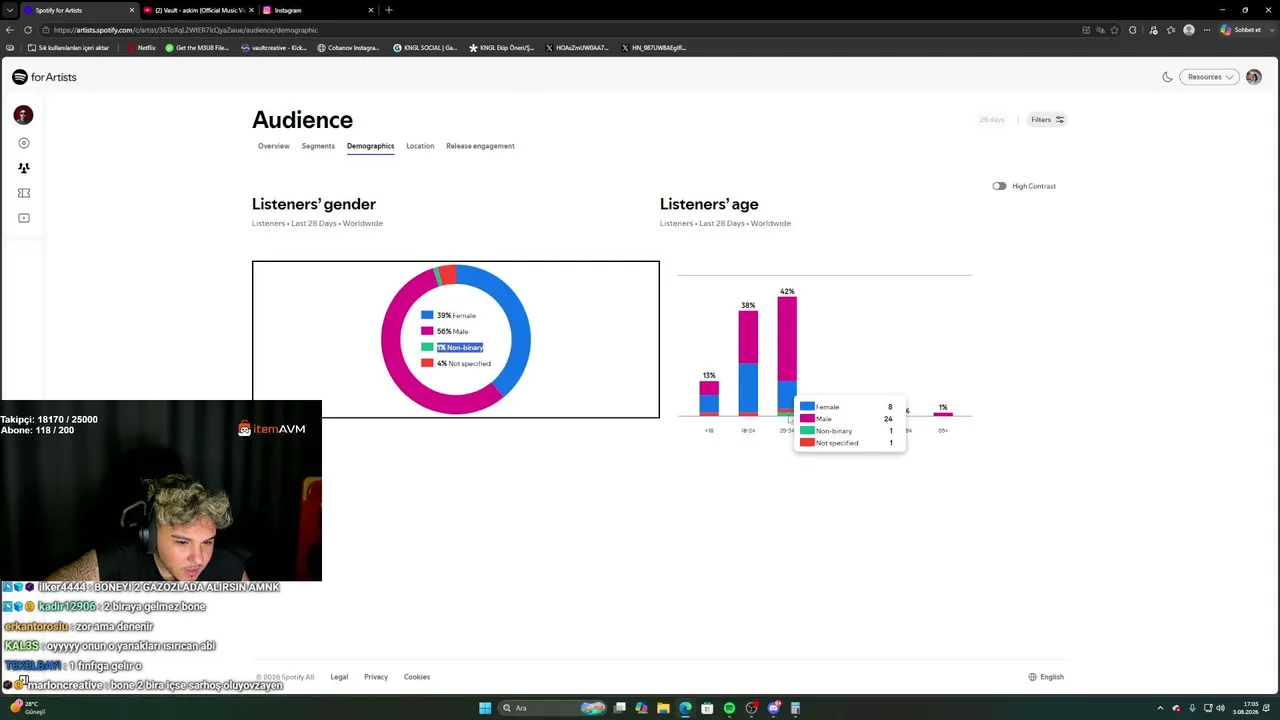Expand the Resources dropdown
Screen dimensions: 1280x720
pos(1210,77)
